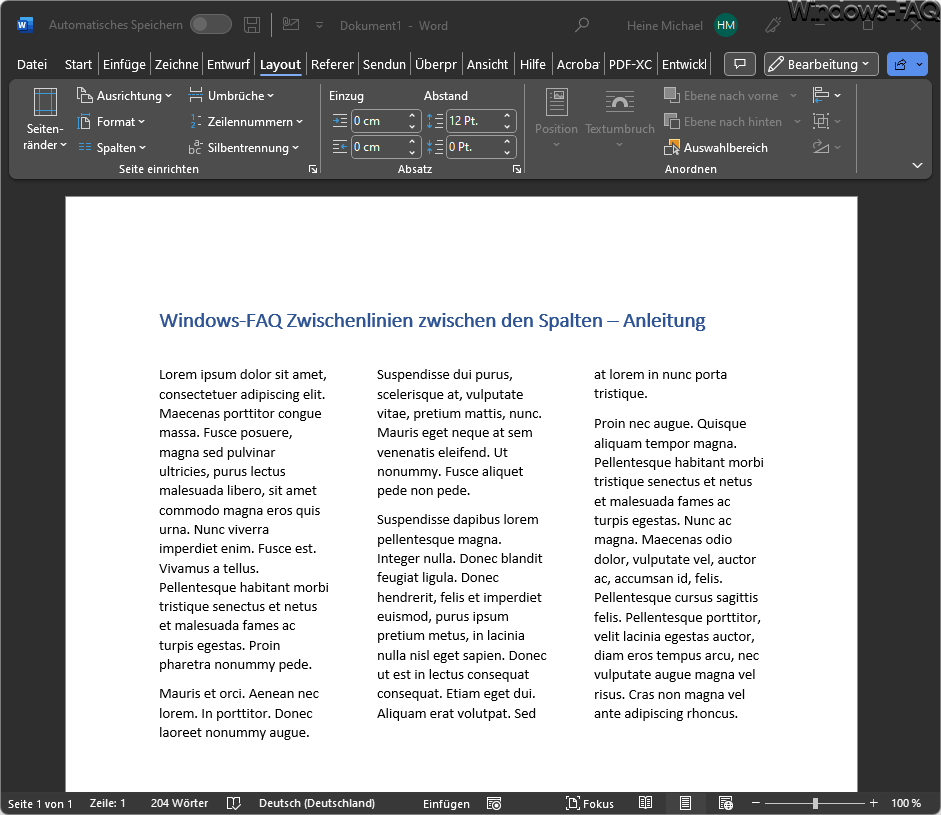Click the Save disk icon
The width and height of the screenshot is (941, 815).
click(x=251, y=25)
